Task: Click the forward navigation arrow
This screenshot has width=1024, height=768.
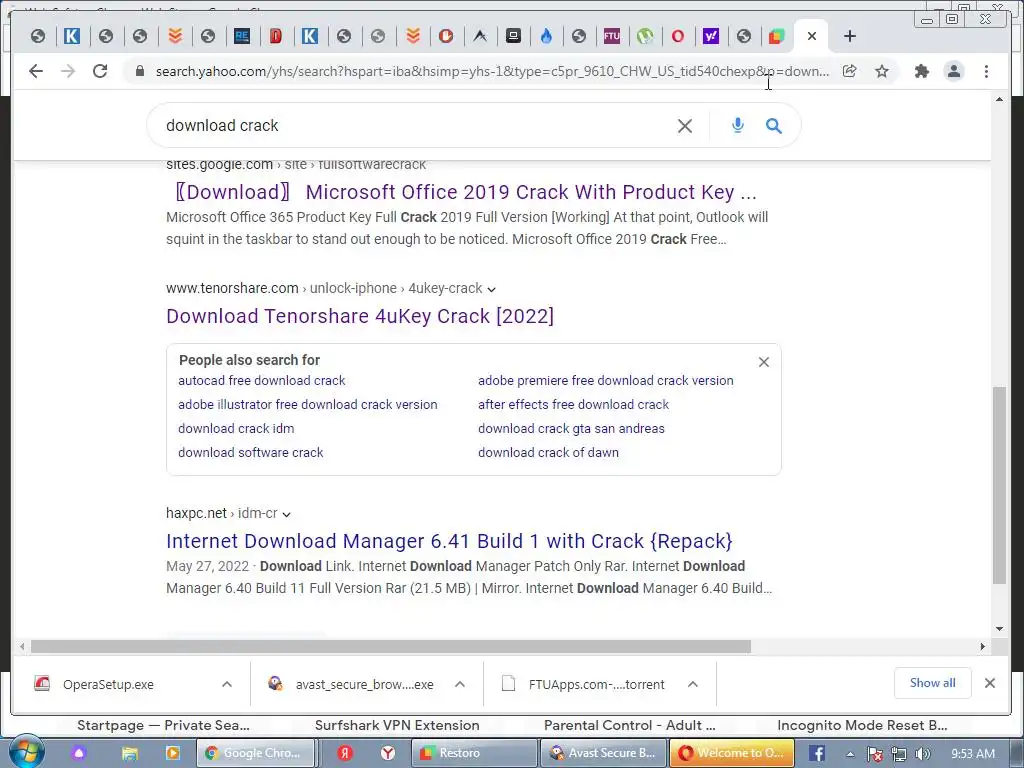Action: (68, 71)
